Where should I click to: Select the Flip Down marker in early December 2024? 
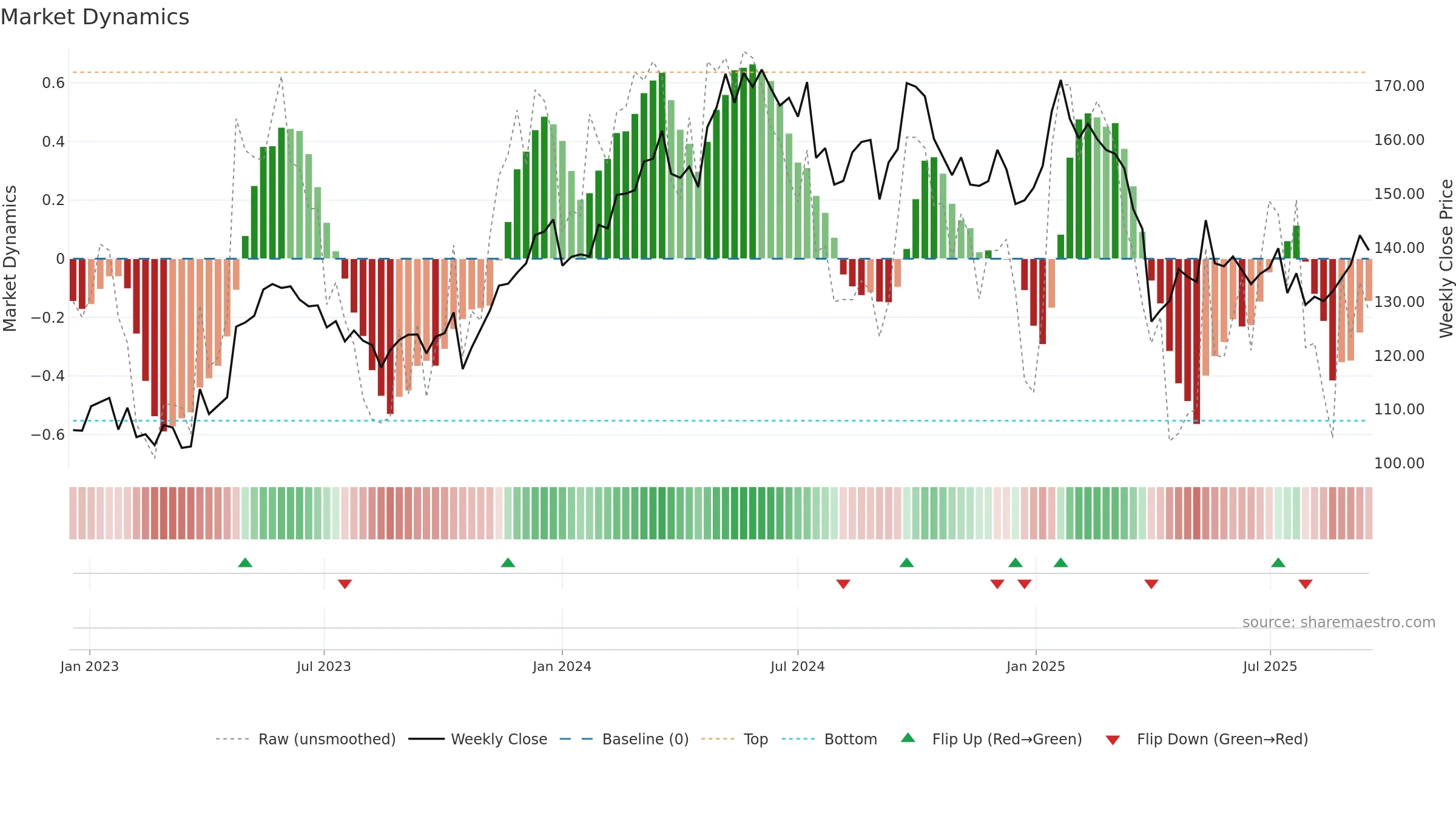coord(997,584)
